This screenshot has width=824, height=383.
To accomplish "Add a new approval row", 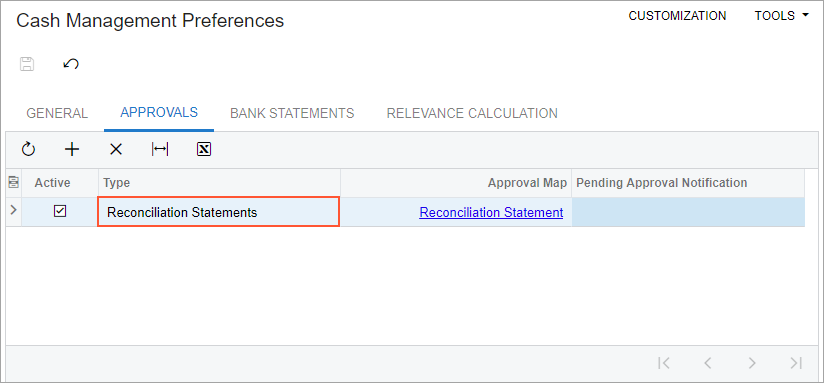I will pos(71,150).
